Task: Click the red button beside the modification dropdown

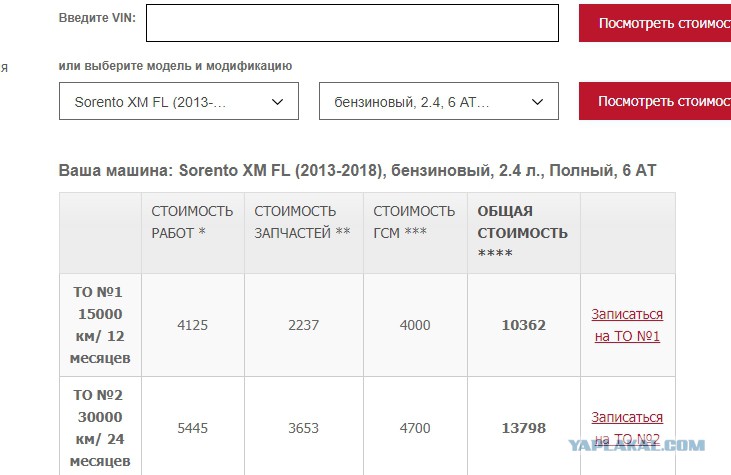Action: click(x=655, y=101)
